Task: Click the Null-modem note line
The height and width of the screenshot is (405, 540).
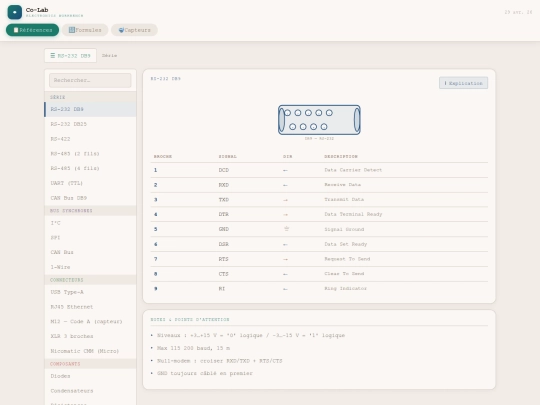Action: (x=219, y=361)
